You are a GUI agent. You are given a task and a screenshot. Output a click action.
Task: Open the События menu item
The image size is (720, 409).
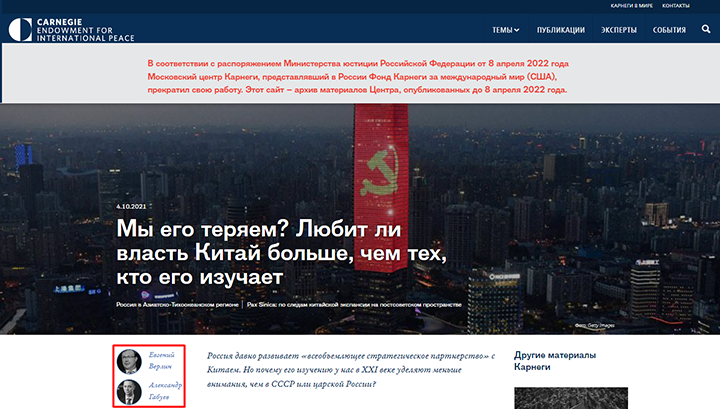(x=669, y=30)
